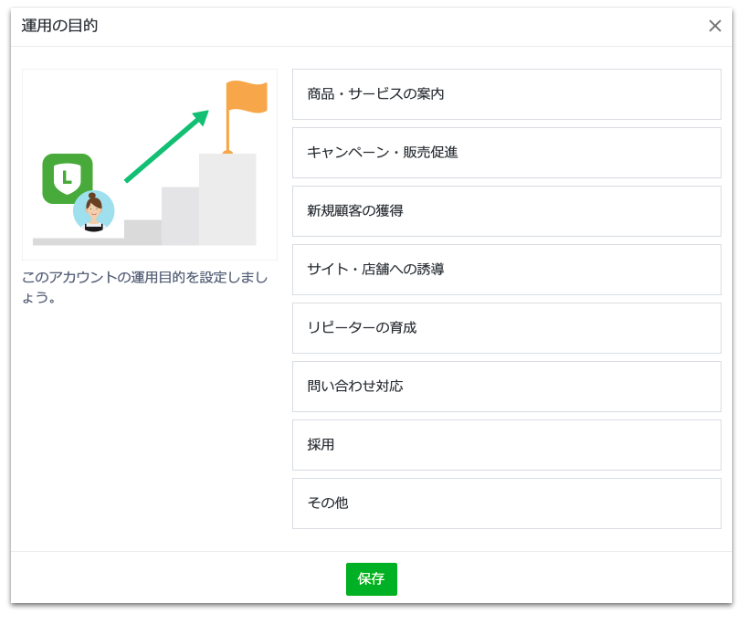The width and height of the screenshot is (744, 619).
Task: Choose the その他 option
Action: [x=506, y=503]
